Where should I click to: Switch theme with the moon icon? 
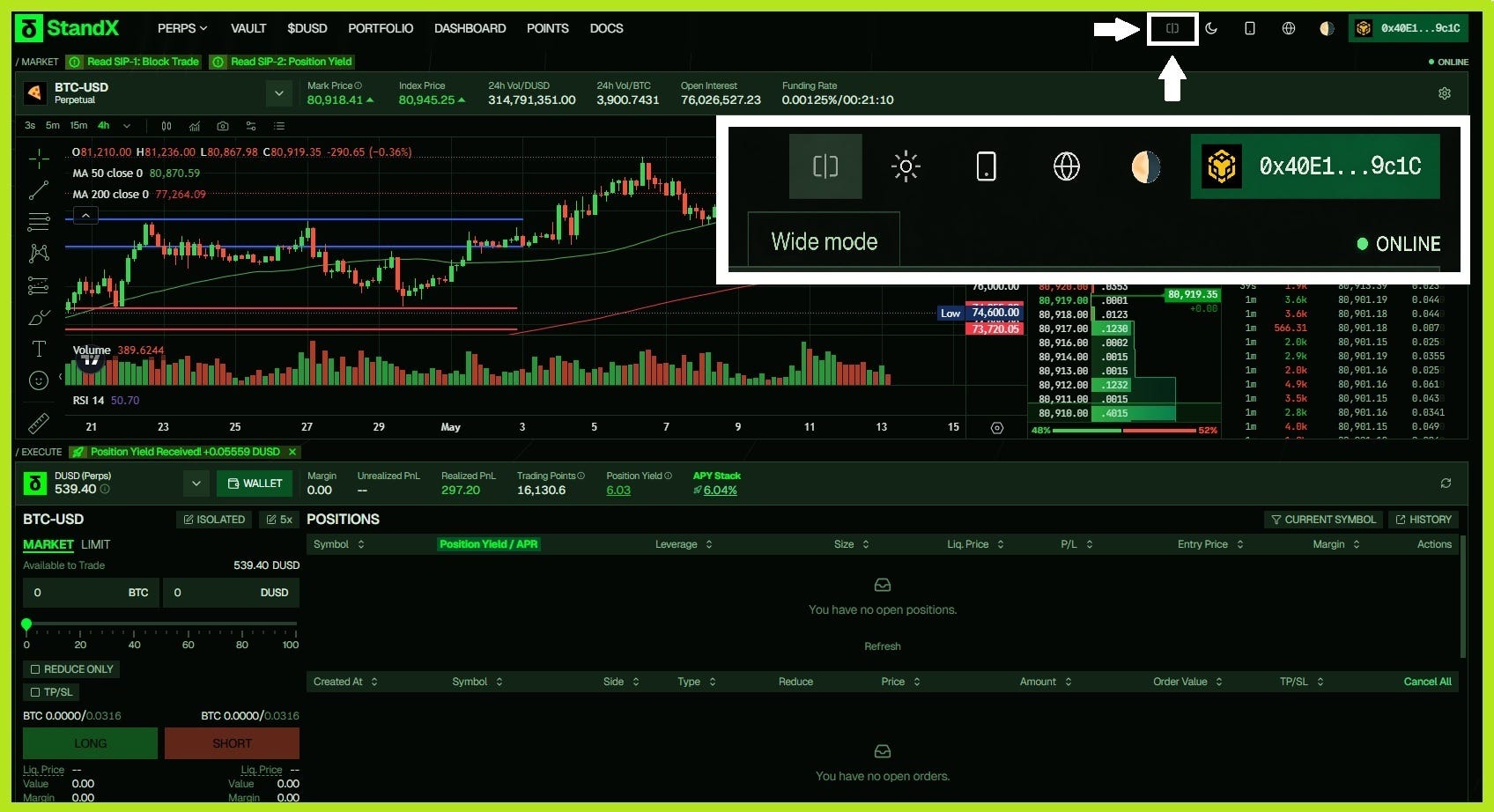(1211, 28)
